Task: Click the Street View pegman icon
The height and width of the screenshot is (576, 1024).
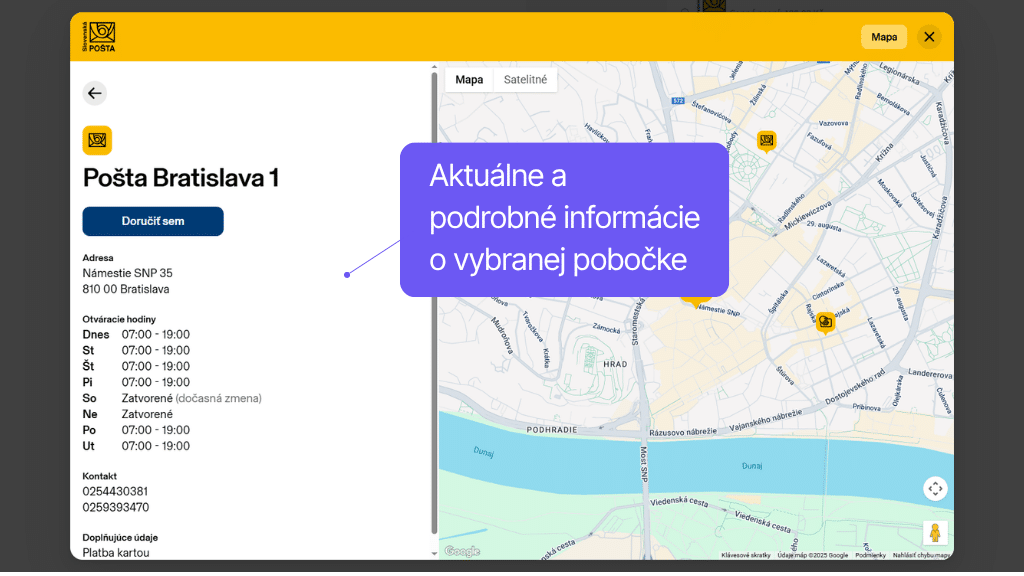Action: (935, 533)
